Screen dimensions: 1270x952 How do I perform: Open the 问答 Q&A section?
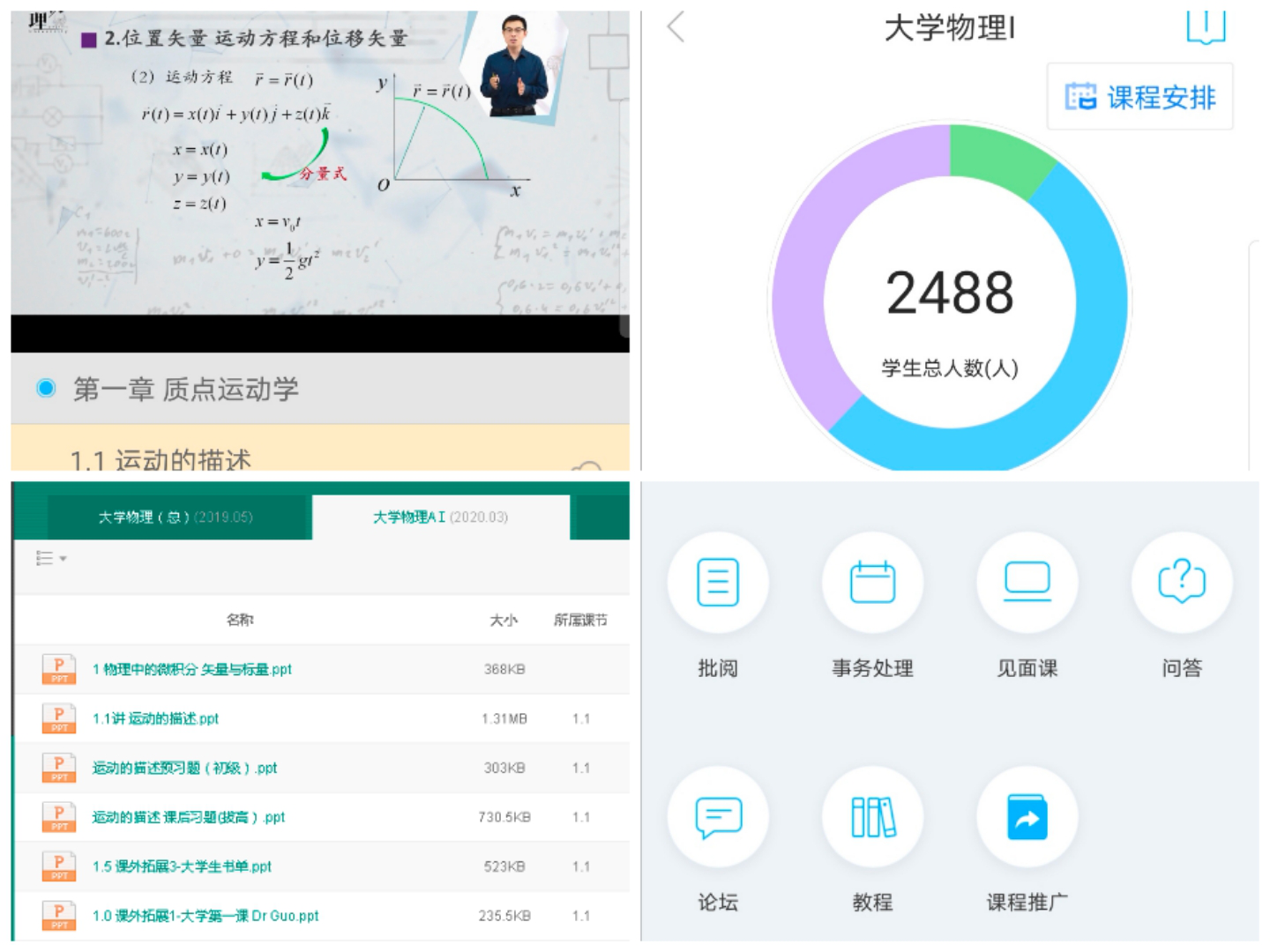click(1181, 582)
